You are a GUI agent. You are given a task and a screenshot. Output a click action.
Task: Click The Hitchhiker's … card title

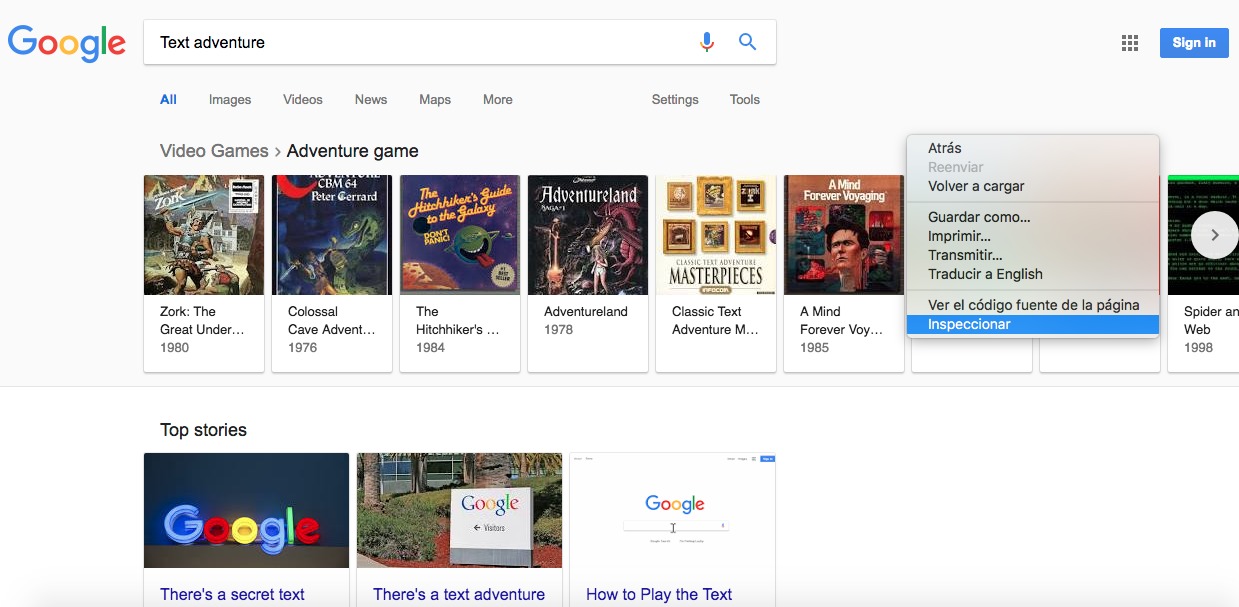pos(458,320)
